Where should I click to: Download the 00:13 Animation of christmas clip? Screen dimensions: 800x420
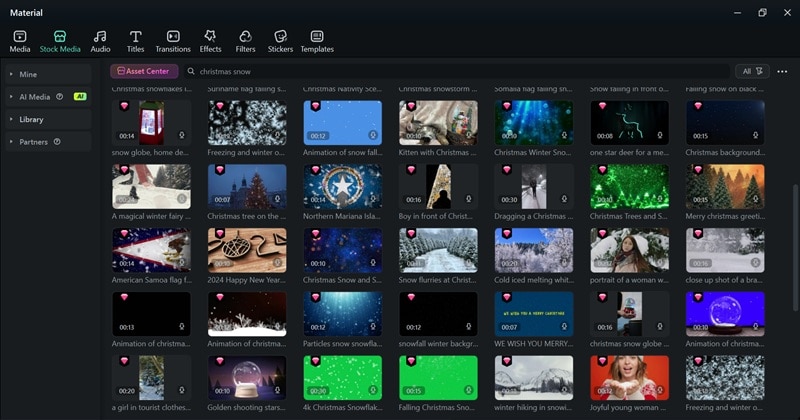(182, 327)
